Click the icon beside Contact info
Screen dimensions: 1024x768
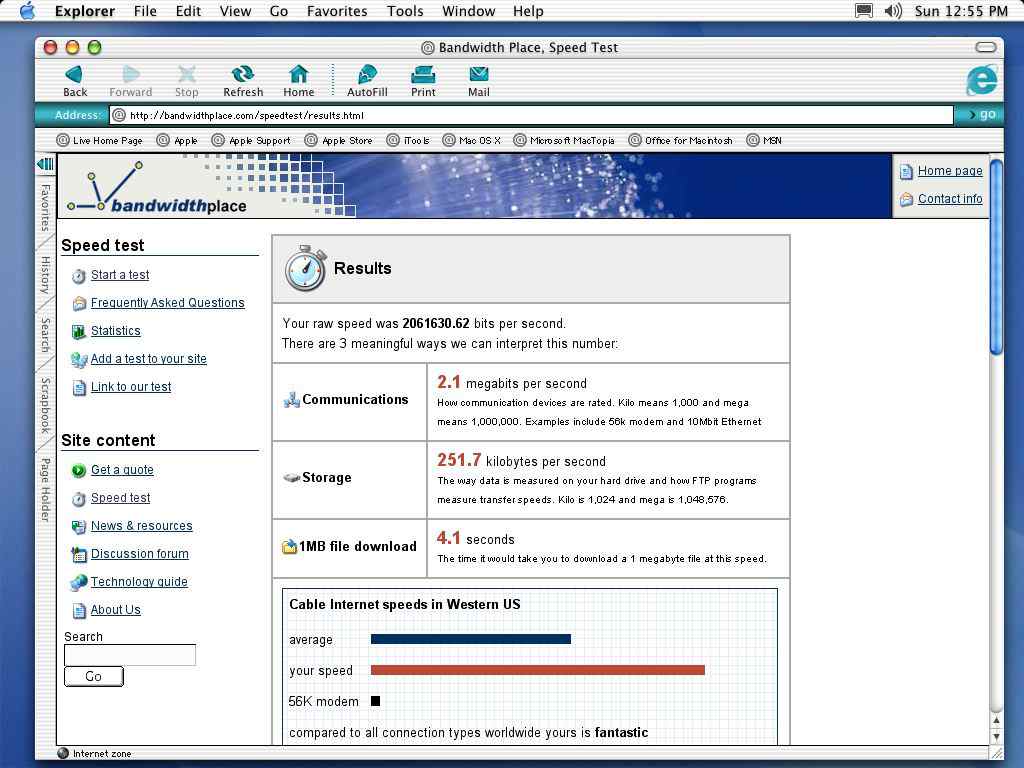[x=906, y=199]
